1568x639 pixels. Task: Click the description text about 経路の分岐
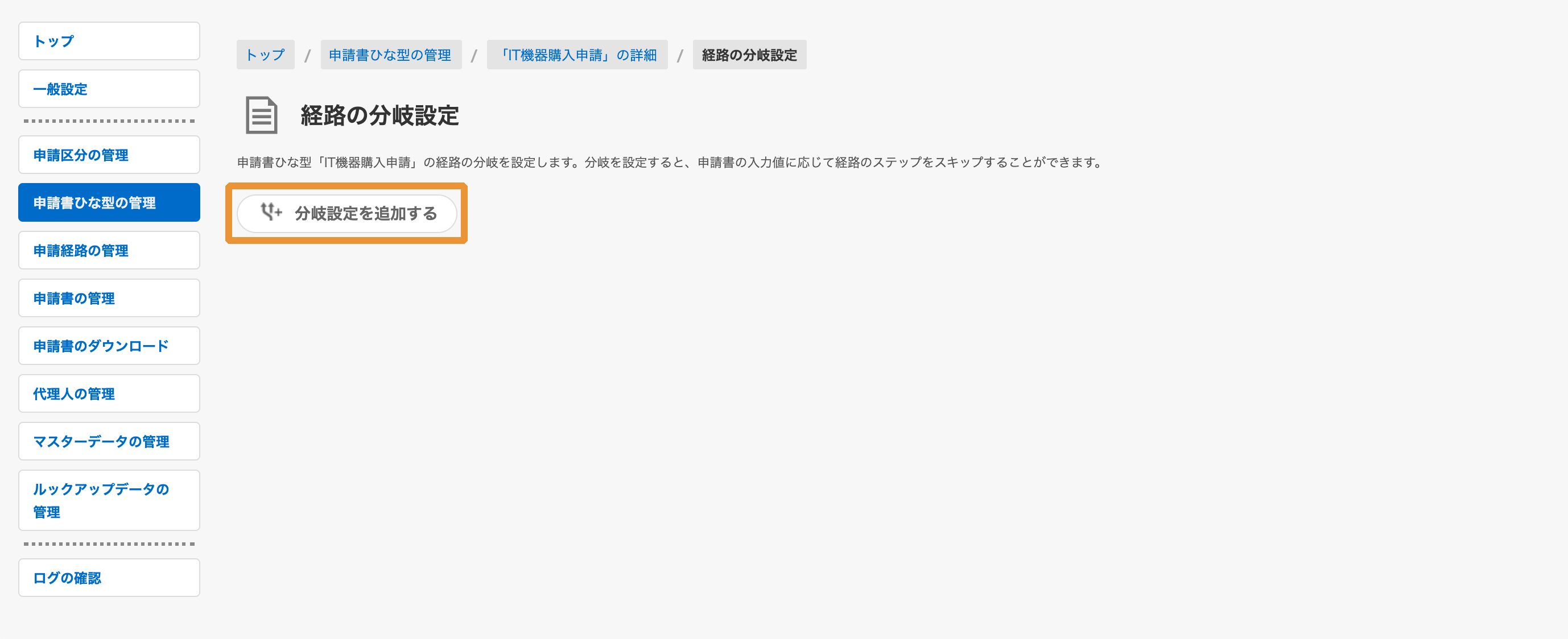coord(670,163)
